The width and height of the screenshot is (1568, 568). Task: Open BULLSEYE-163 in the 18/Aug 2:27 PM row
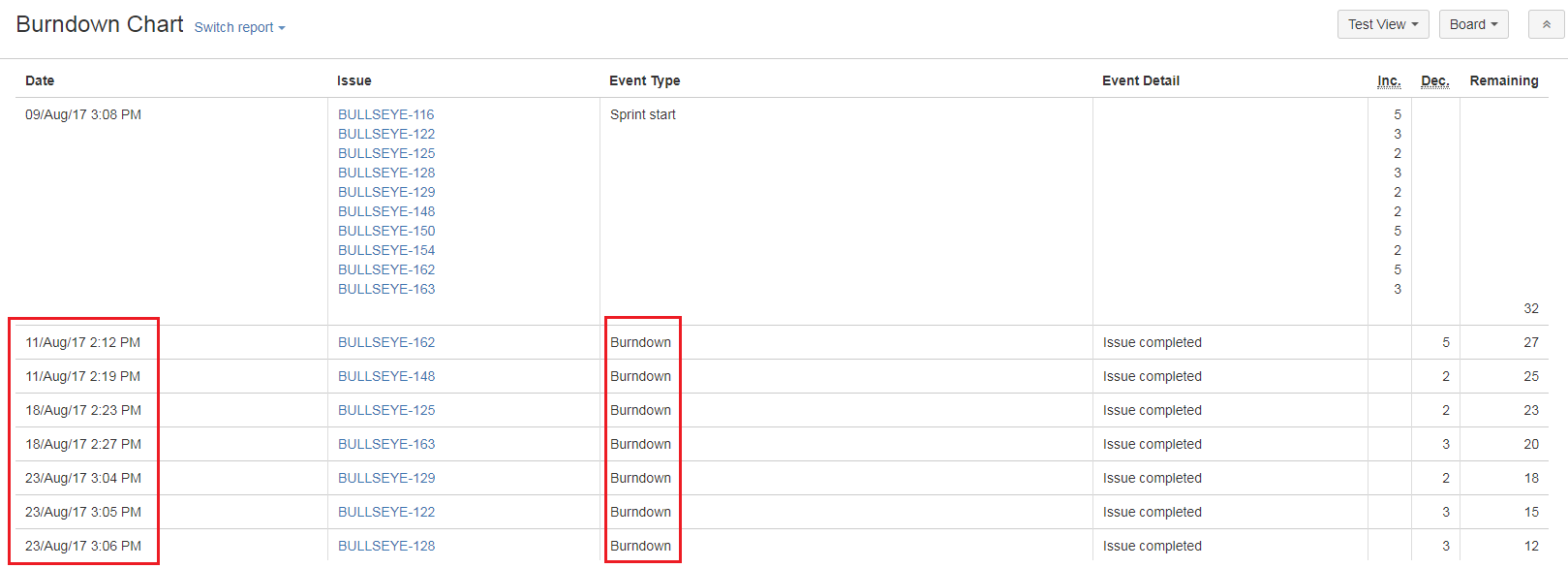tap(386, 444)
